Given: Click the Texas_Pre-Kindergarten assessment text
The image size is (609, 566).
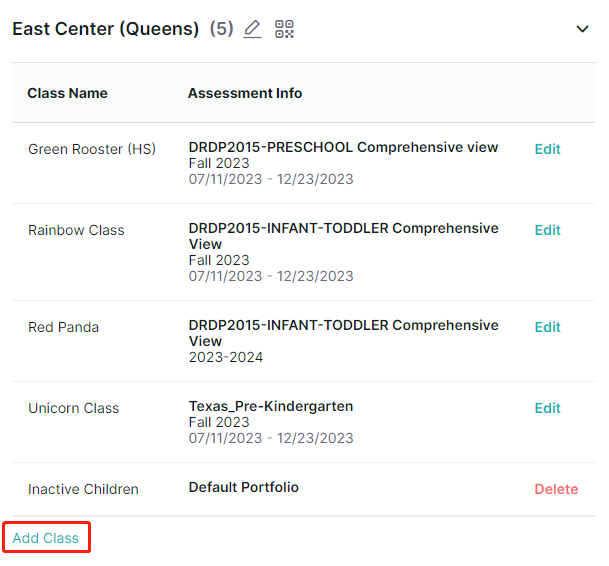Looking at the screenshot, I should point(271,406).
